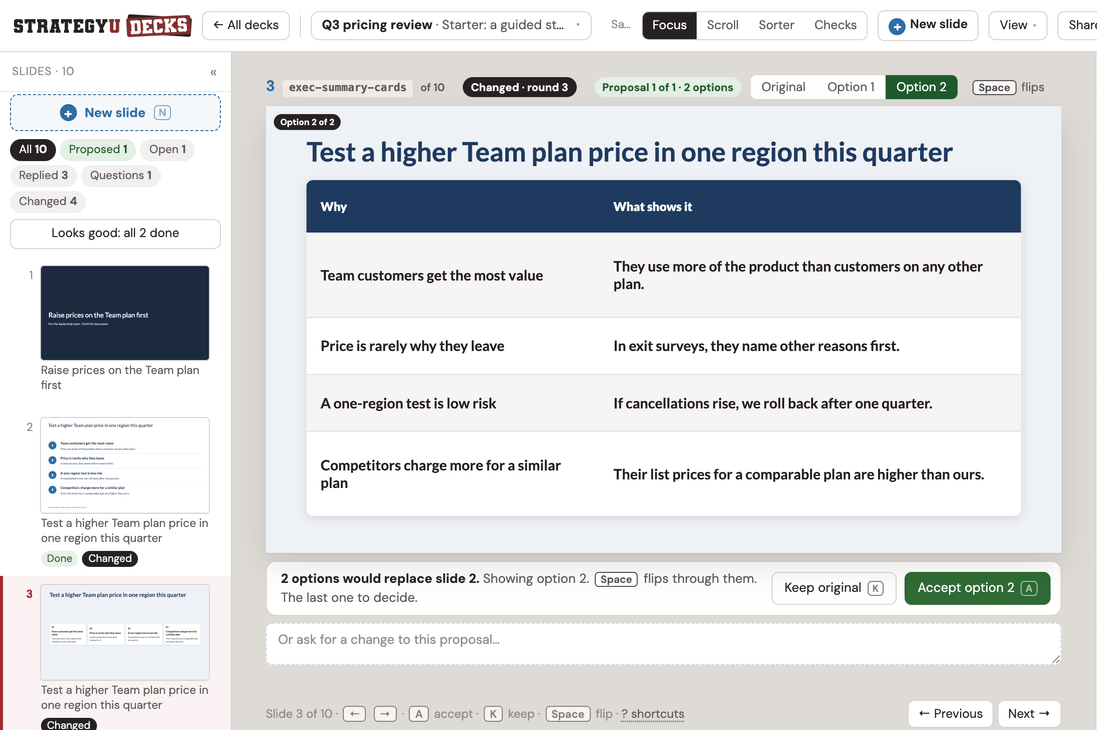Screen dimensions: 1097x730
Task: Click the Share button
Action: [1080, 25]
